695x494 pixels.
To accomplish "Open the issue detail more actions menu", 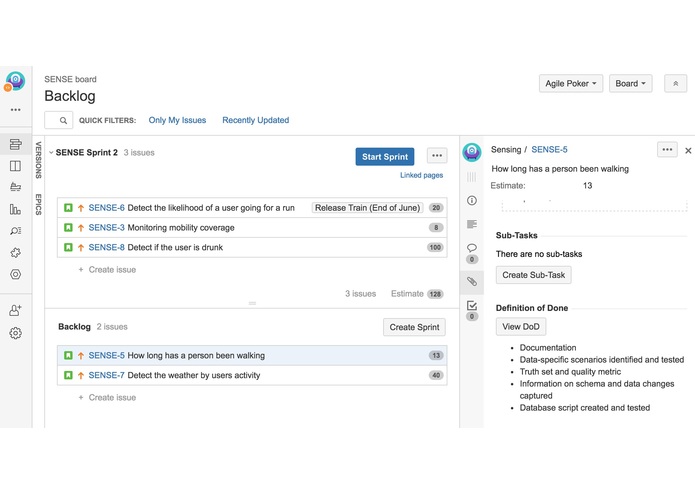I will [x=667, y=150].
